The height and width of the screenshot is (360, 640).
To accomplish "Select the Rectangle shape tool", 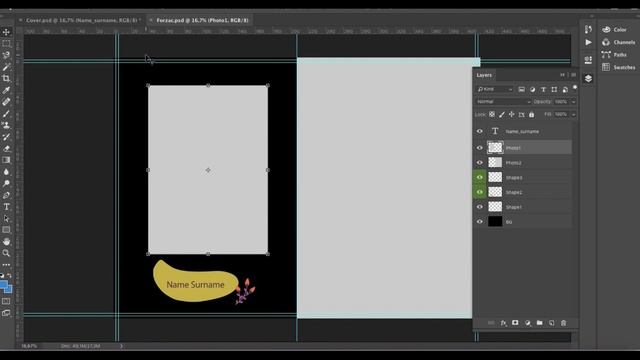I will coord(6,230).
